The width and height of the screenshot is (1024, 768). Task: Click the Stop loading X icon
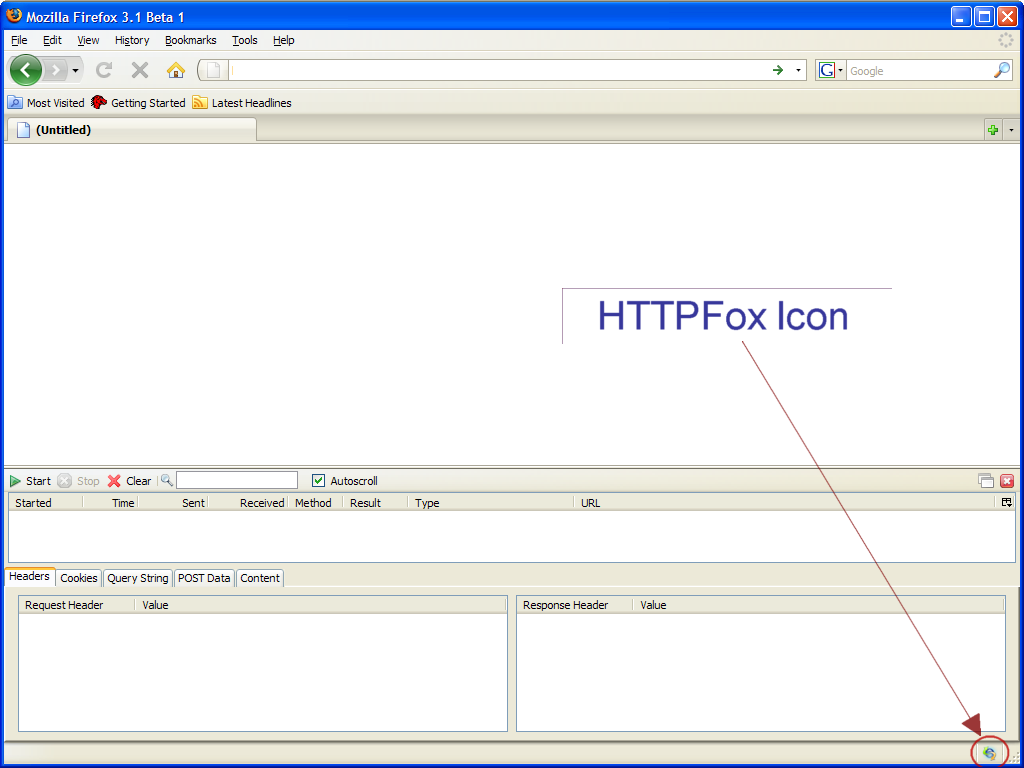tap(140, 70)
